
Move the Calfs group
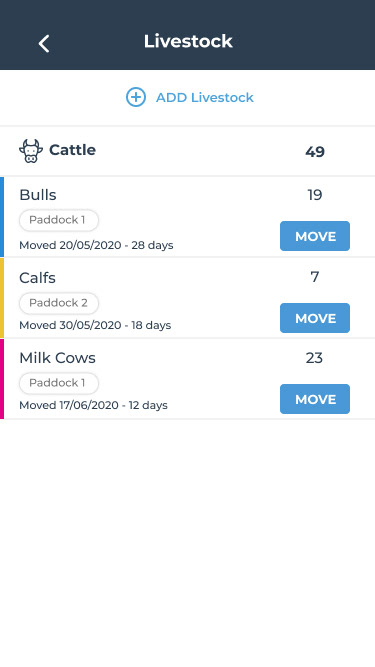[x=315, y=318]
